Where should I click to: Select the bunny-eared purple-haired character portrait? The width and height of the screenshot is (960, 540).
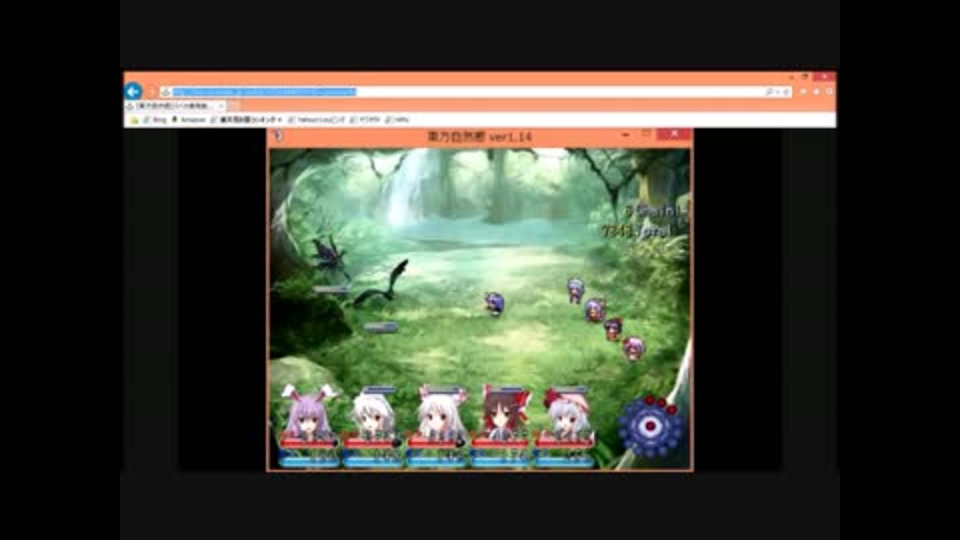[x=308, y=411]
